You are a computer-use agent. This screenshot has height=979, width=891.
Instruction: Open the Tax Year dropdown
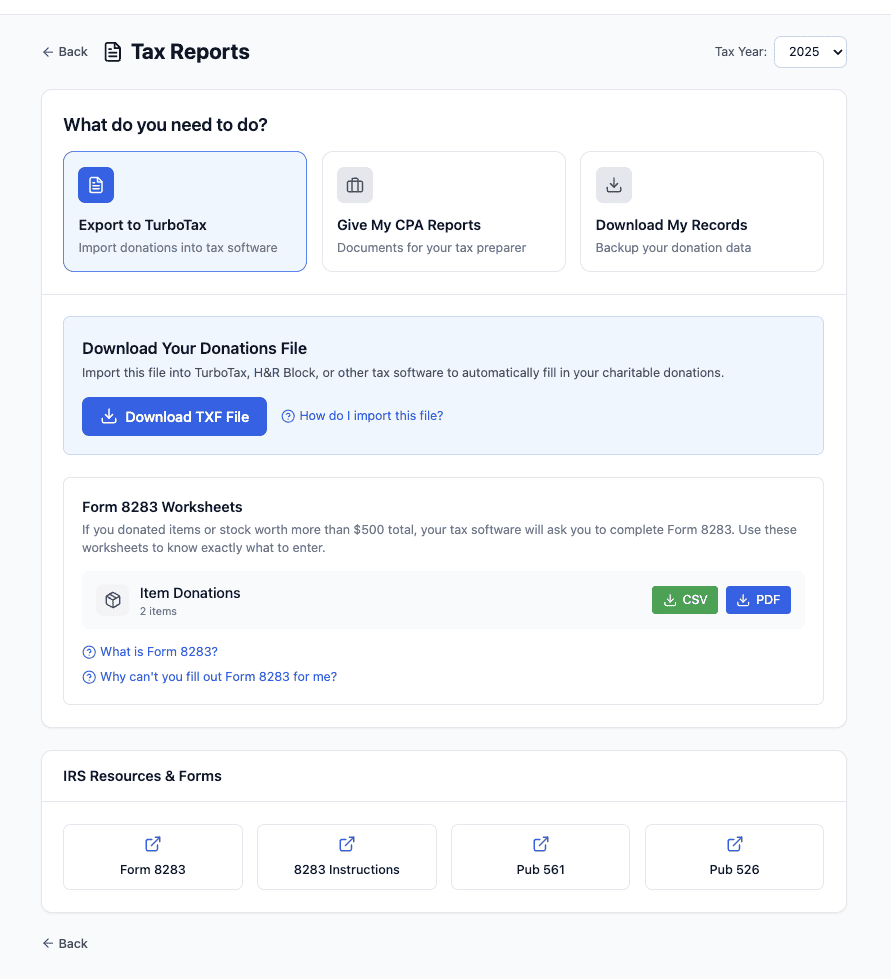[810, 52]
